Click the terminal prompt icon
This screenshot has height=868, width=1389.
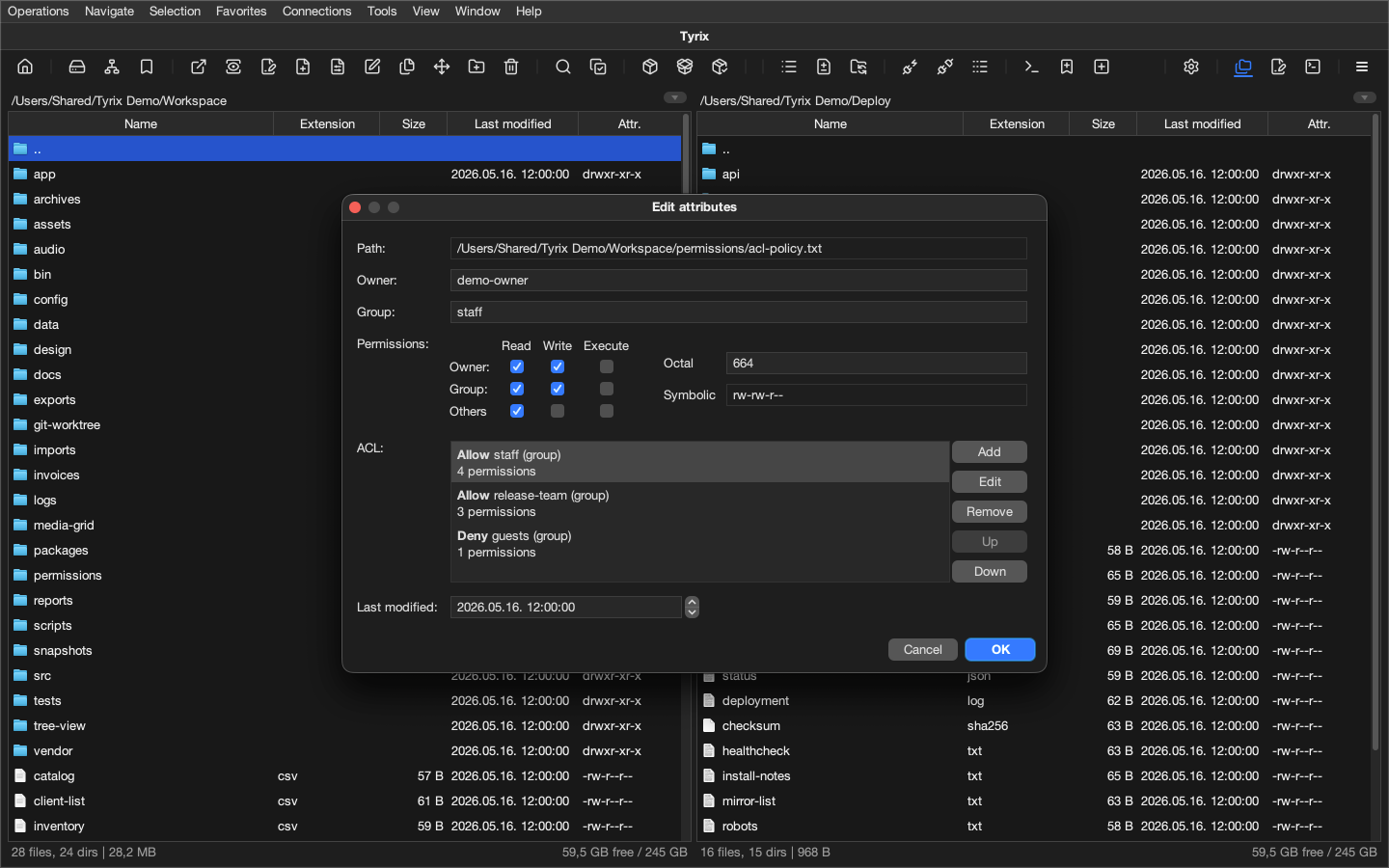coord(1032,67)
